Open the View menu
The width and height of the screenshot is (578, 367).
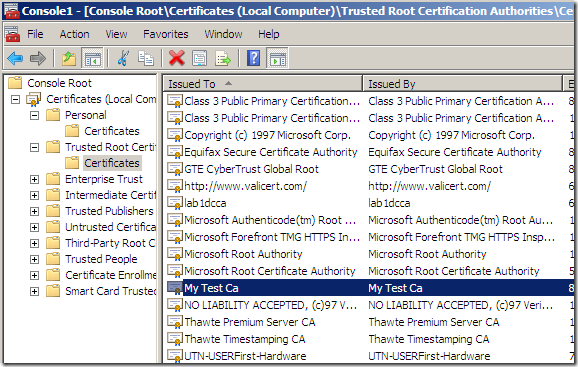pos(116,34)
